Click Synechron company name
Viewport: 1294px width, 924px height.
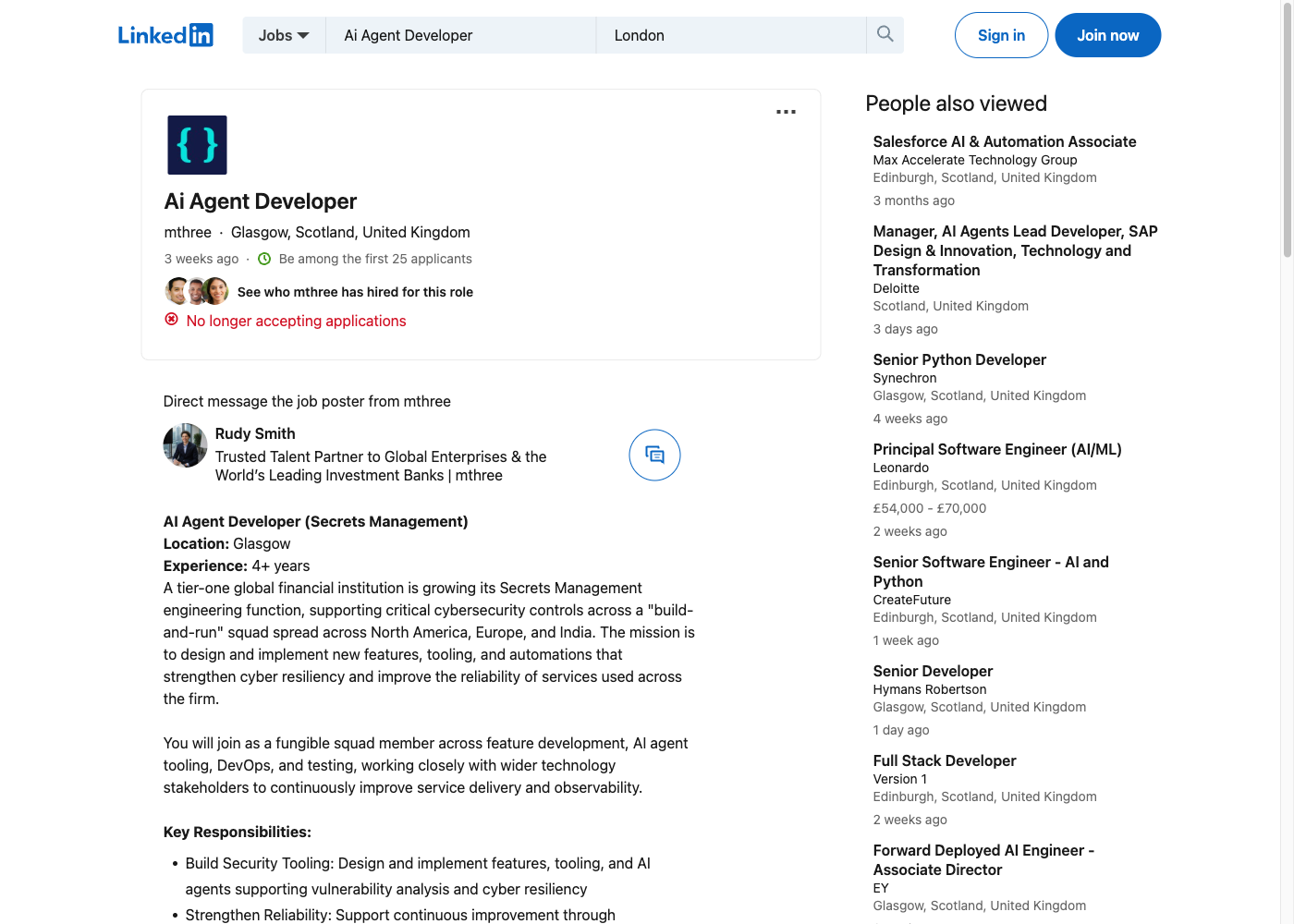point(905,378)
